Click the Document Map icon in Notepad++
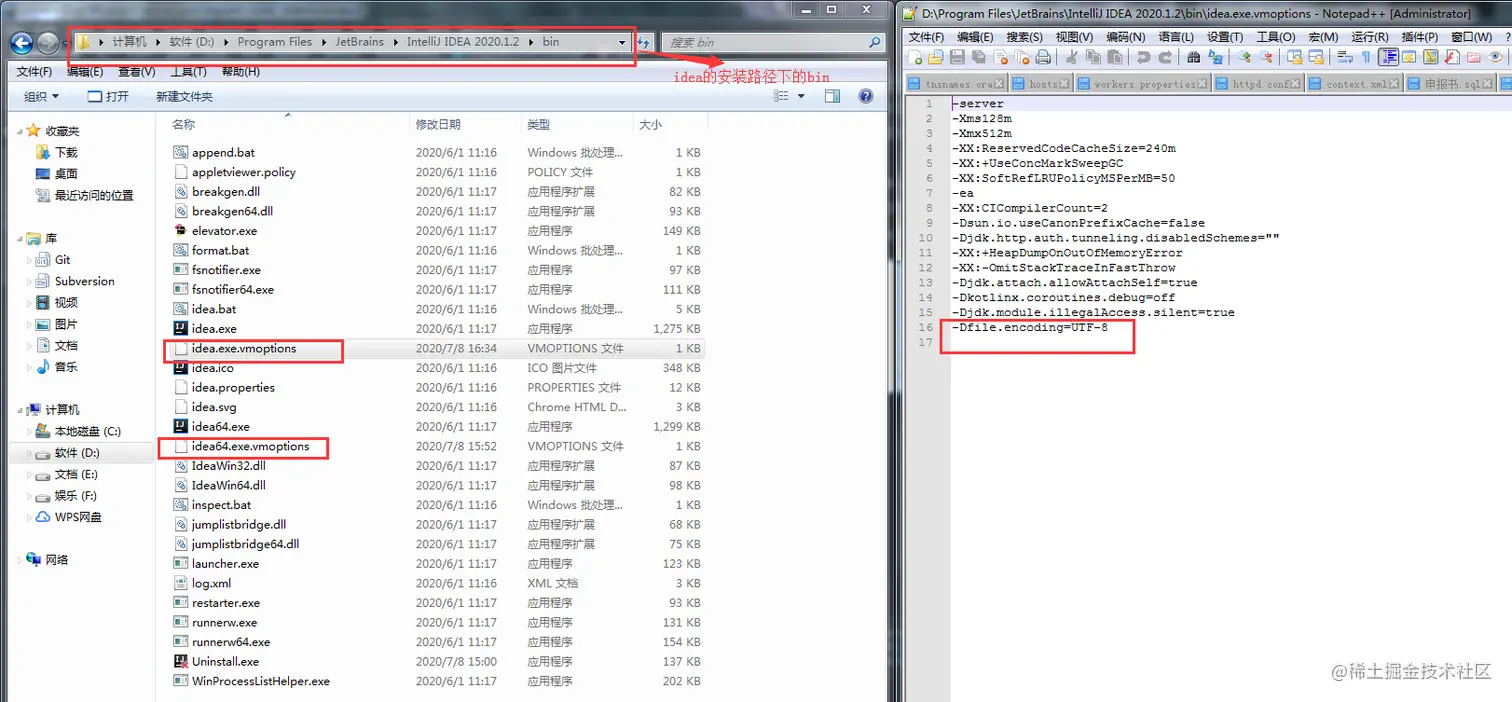 (1431, 57)
